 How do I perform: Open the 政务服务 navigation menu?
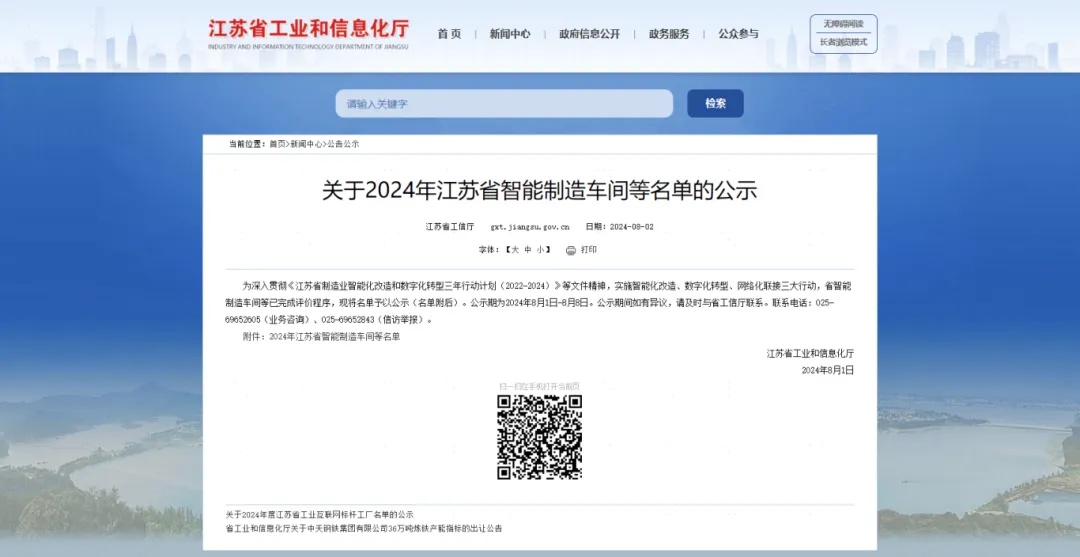coord(669,34)
